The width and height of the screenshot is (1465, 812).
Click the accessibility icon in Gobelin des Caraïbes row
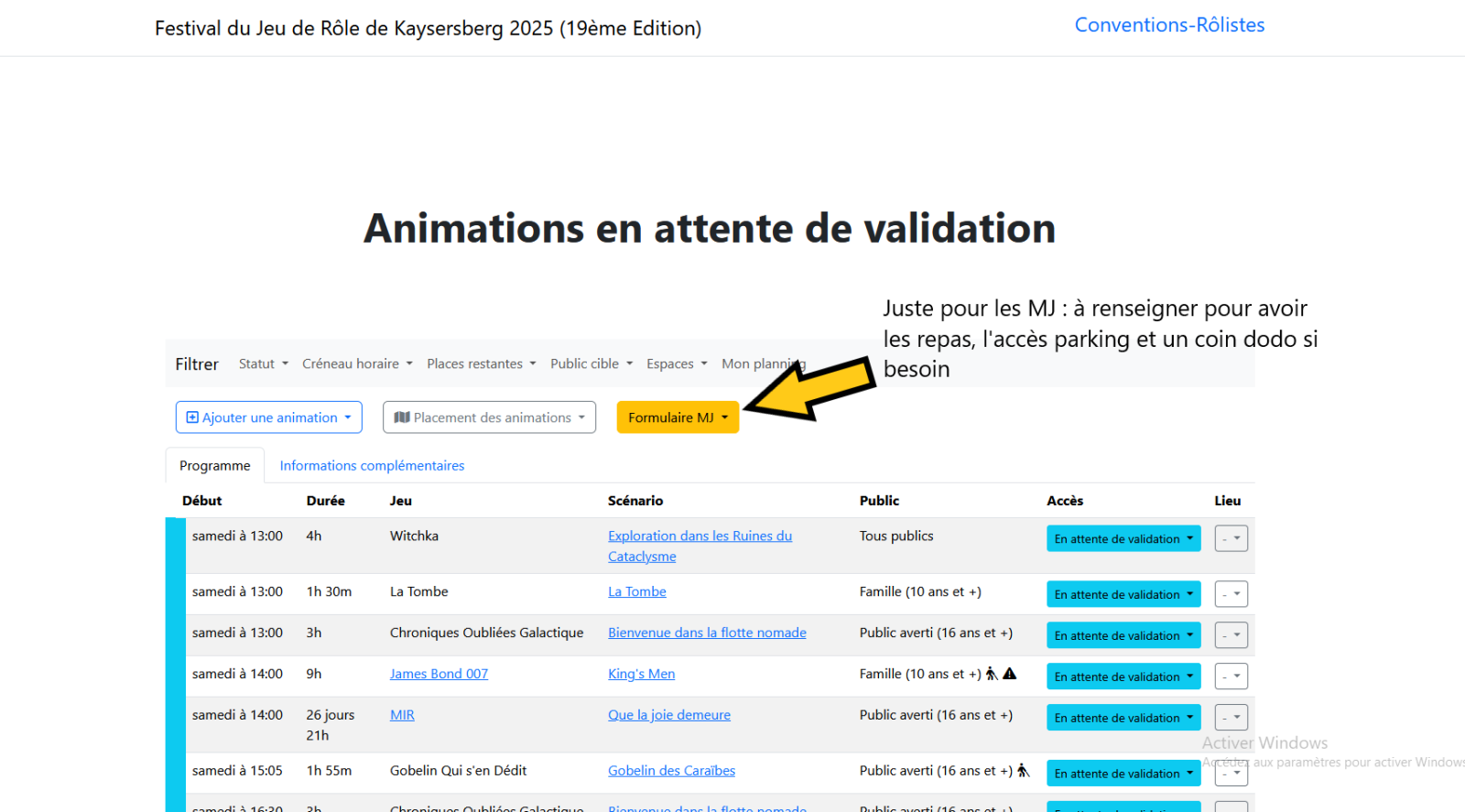(1024, 771)
